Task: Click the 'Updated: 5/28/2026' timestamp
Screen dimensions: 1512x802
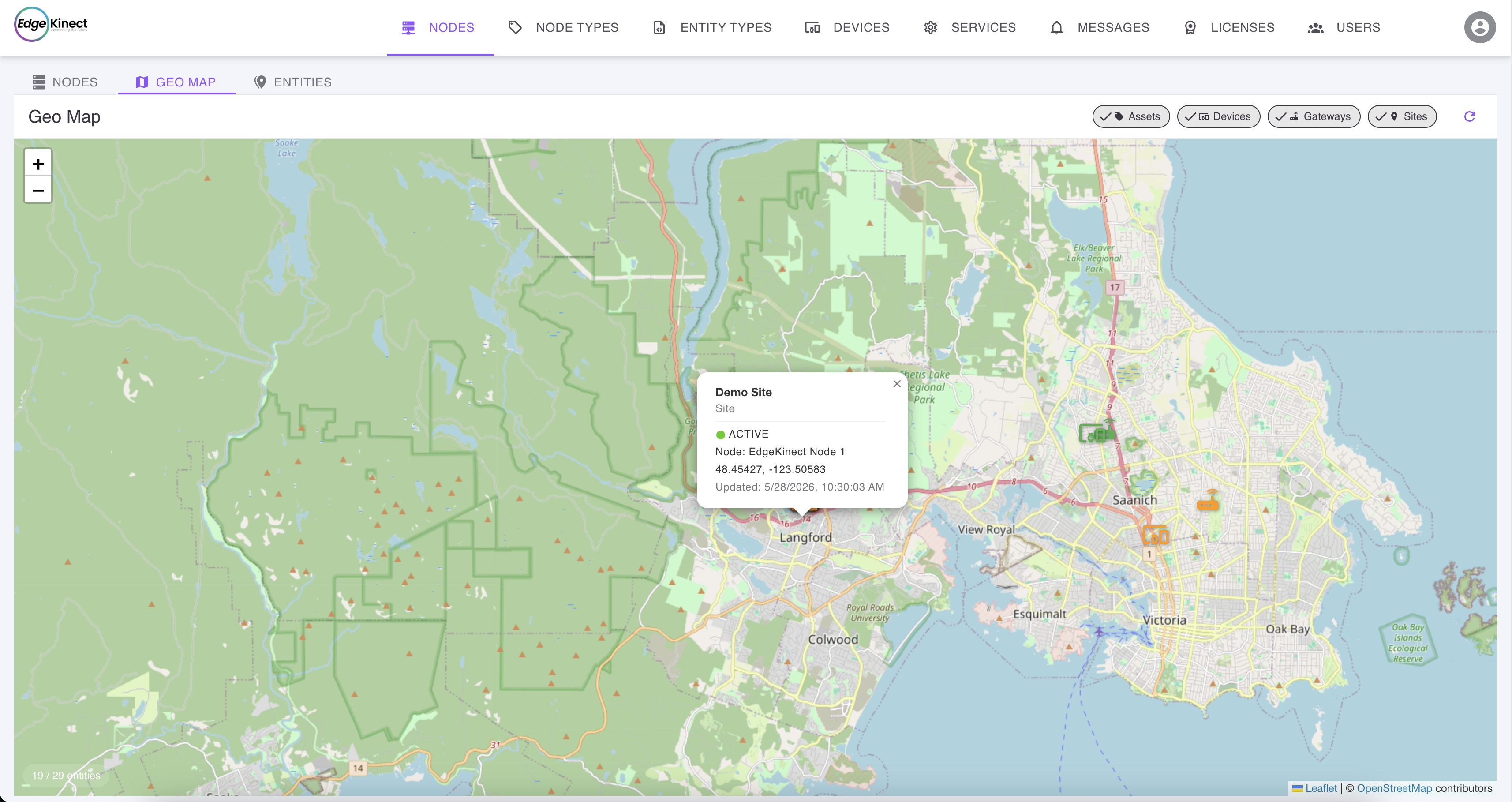Action: [799, 487]
